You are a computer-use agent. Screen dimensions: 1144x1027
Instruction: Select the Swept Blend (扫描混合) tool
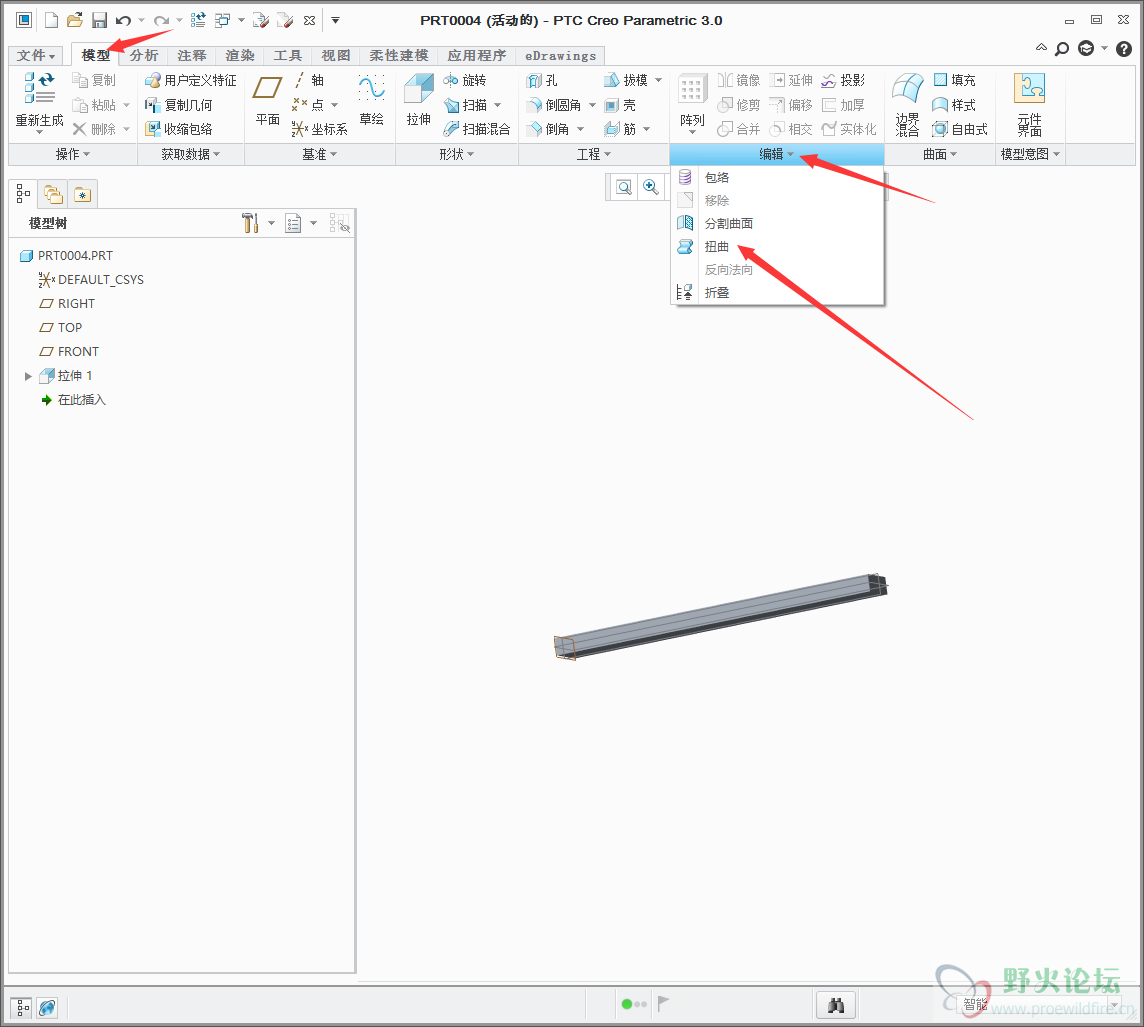(477, 129)
